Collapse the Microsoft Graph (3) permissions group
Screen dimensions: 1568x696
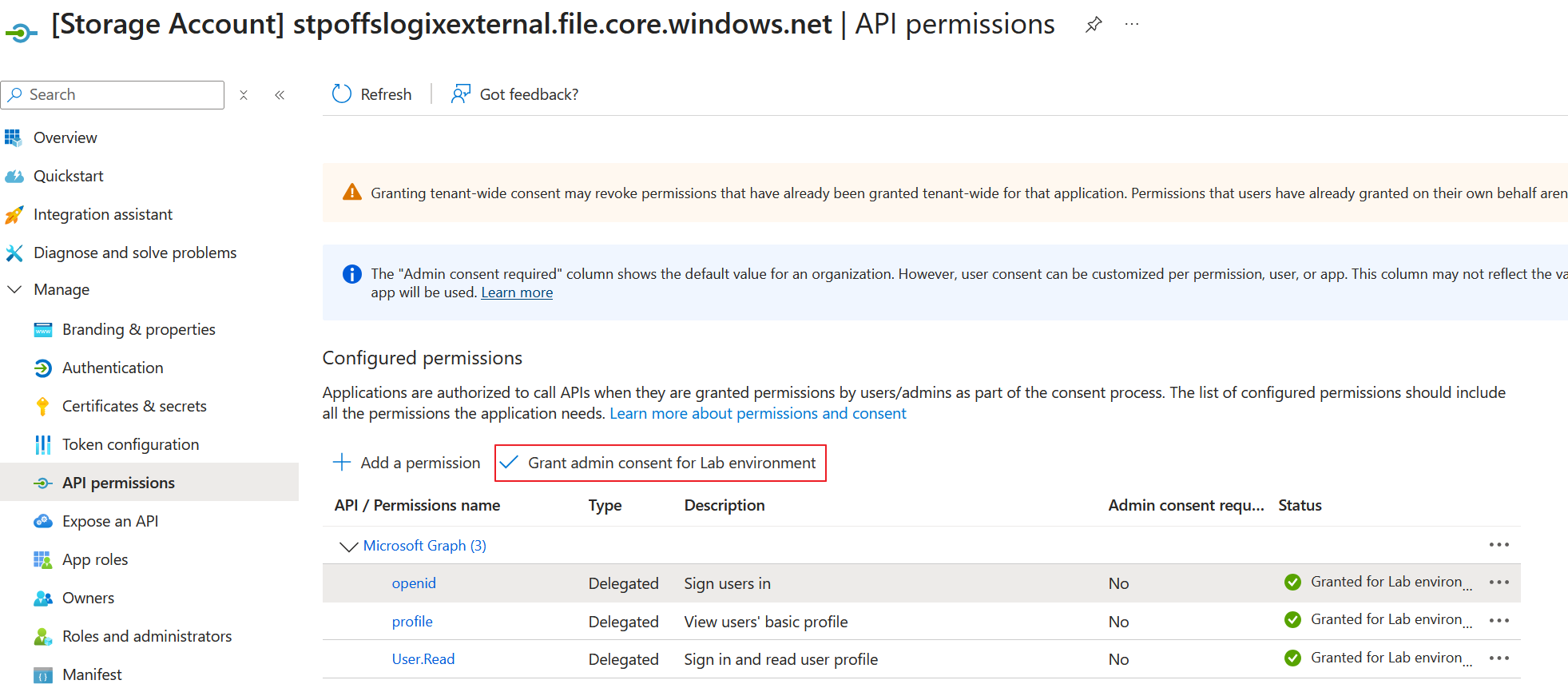[x=348, y=546]
